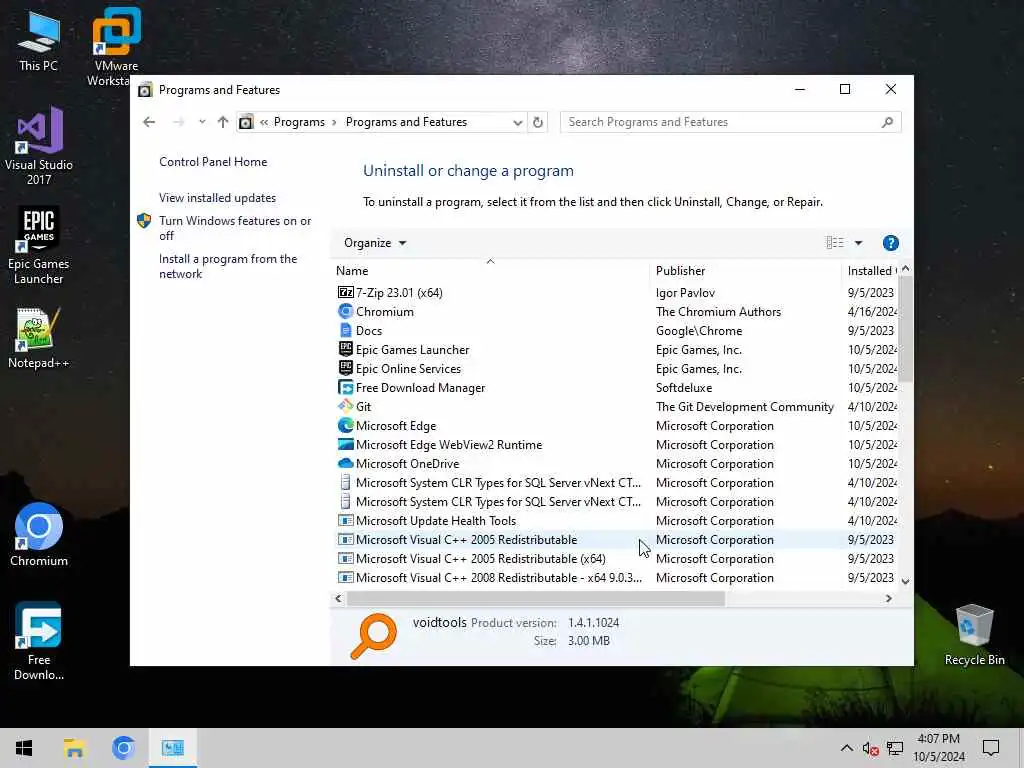Open Turn Windows features on or off
Image resolution: width=1024 pixels, height=768 pixels.
coord(235,228)
